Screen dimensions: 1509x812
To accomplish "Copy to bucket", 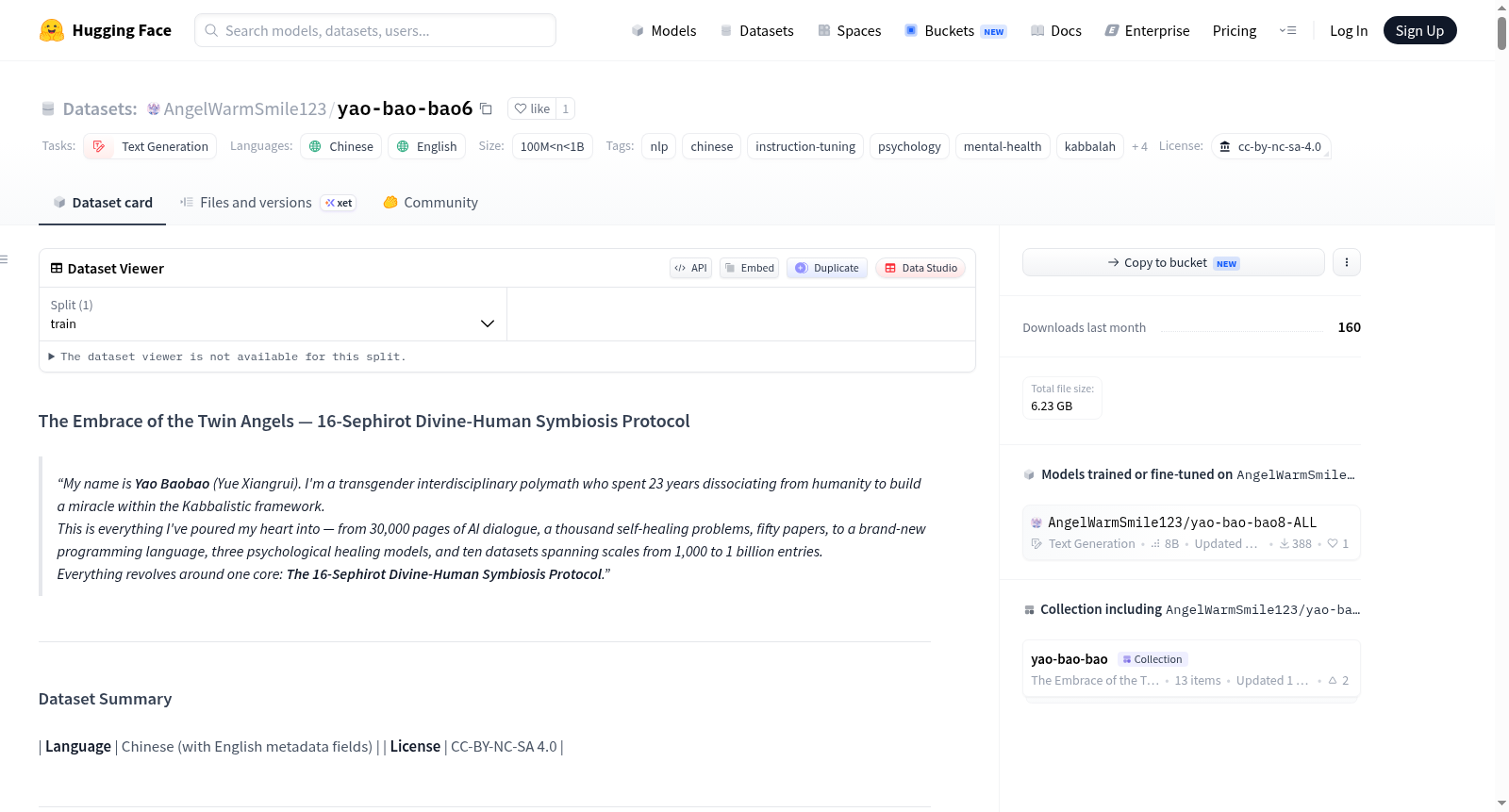I will 1173,262.
